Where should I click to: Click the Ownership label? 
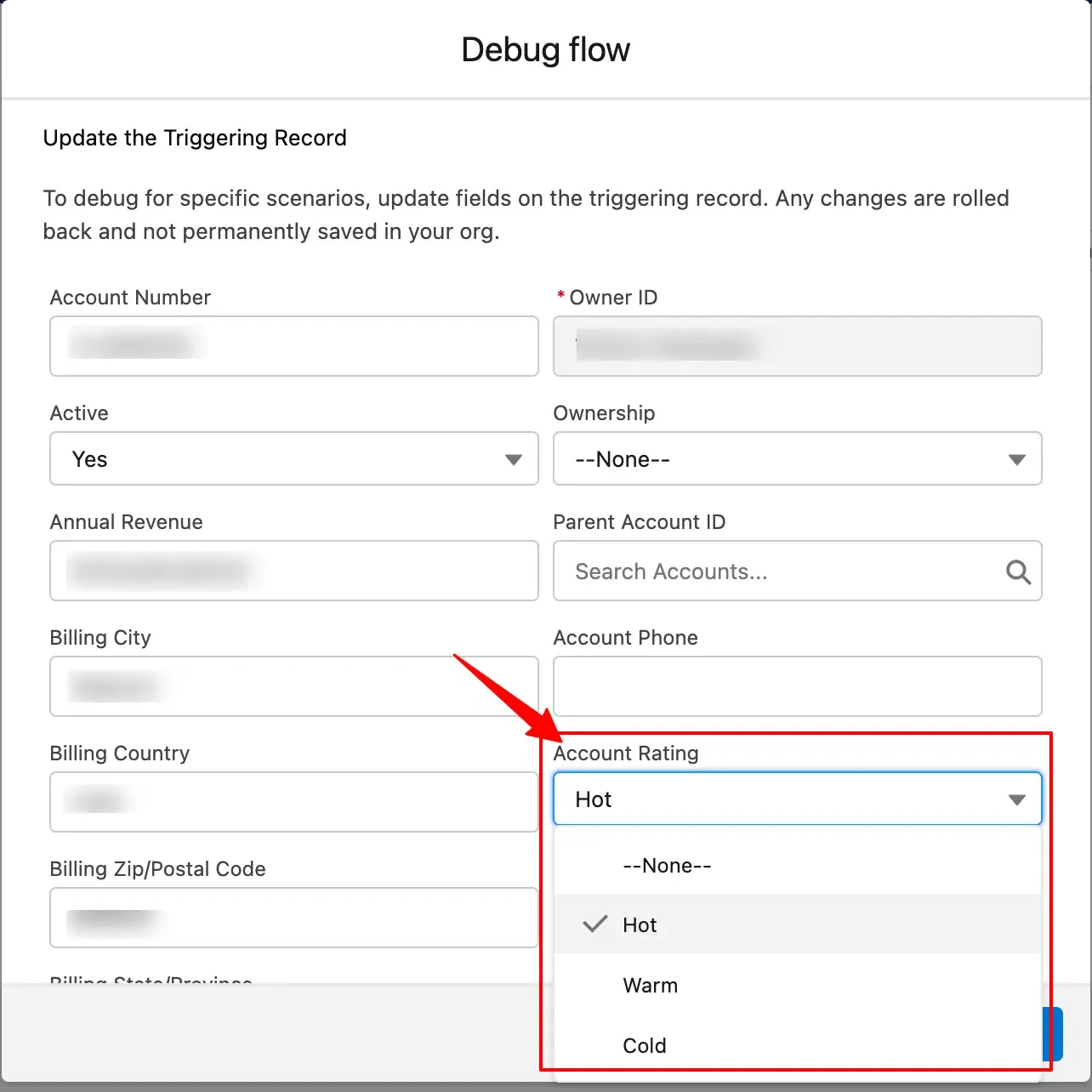tap(604, 413)
